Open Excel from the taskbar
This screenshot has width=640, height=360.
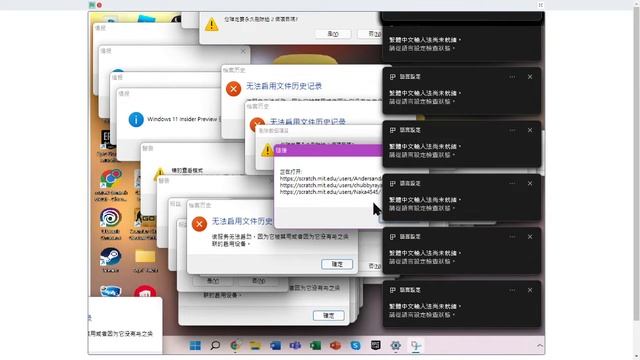pos(315,346)
